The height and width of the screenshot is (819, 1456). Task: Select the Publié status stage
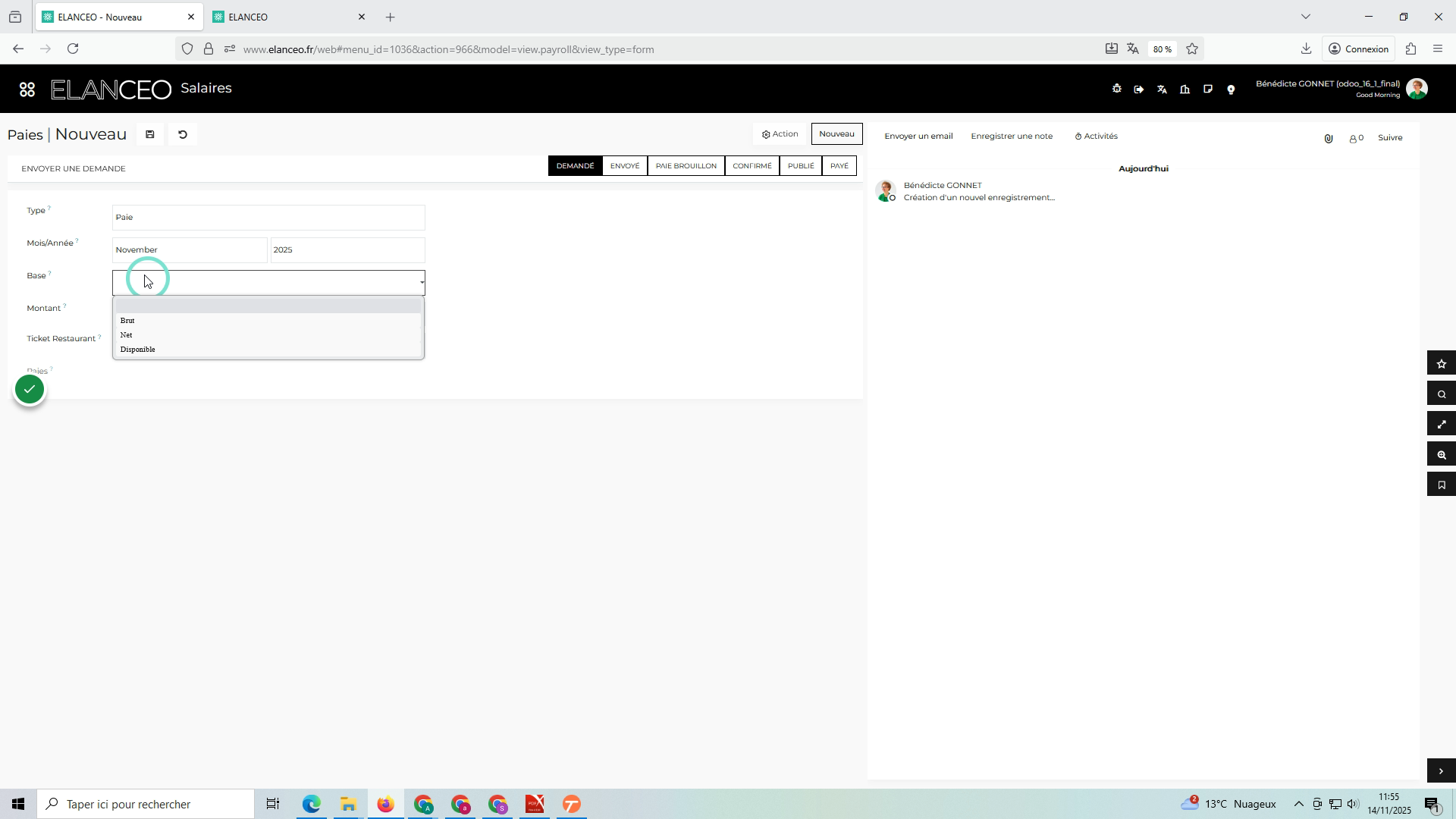click(x=801, y=166)
